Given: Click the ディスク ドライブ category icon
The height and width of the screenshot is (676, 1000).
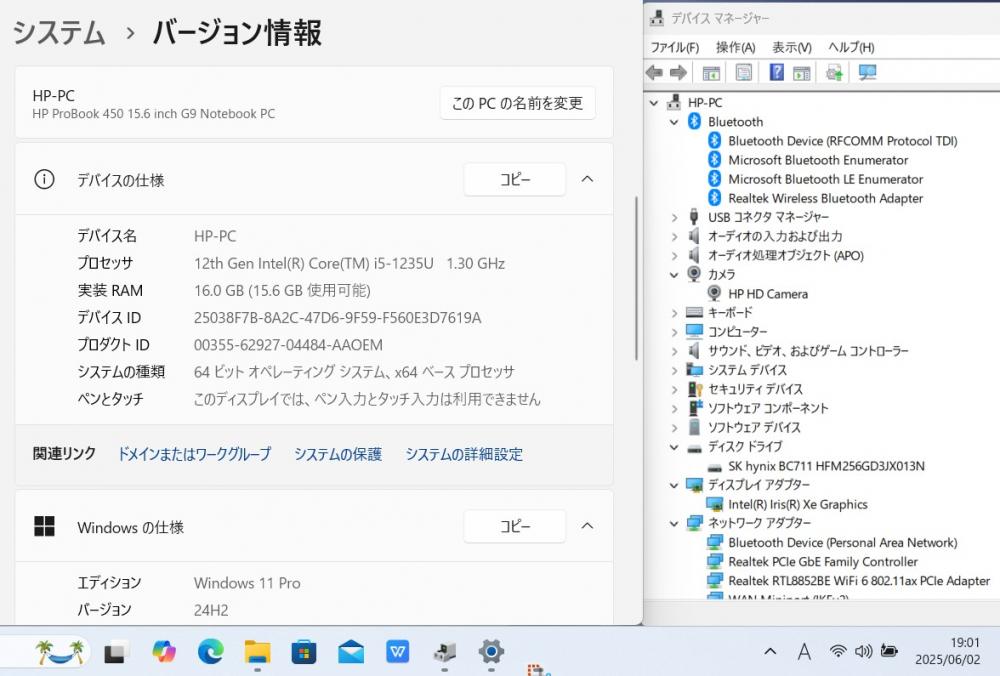Looking at the screenshot, I should click(695, 448).
